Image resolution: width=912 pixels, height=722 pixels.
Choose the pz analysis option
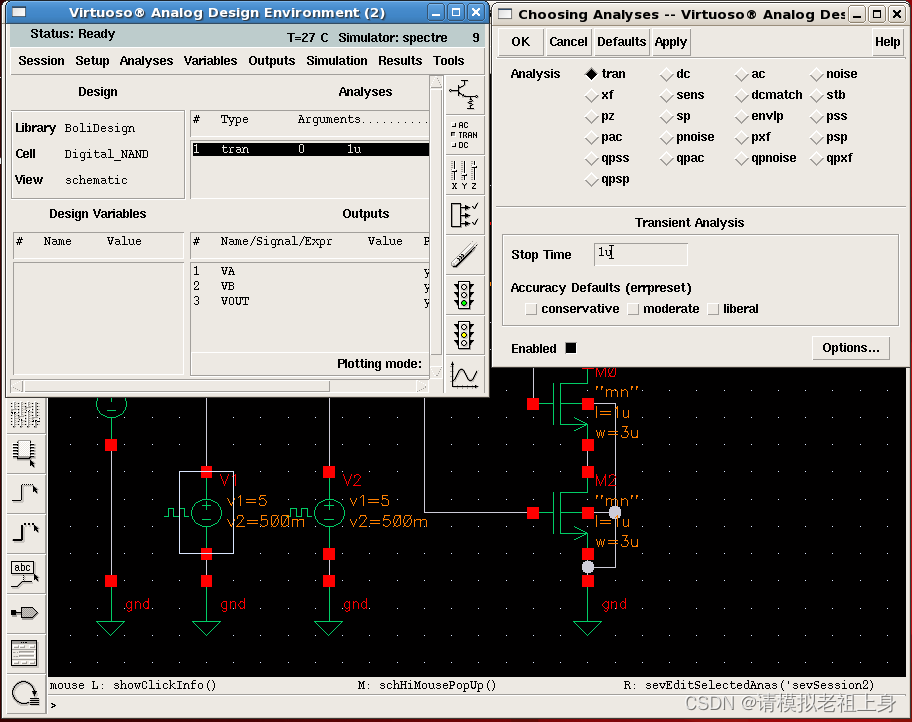(x=592, y=116)
